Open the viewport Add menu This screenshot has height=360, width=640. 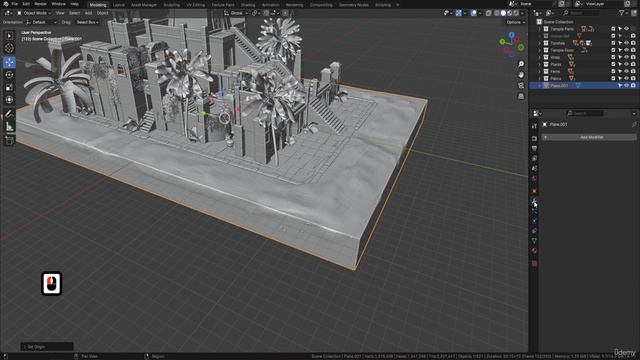click(88, 13)
